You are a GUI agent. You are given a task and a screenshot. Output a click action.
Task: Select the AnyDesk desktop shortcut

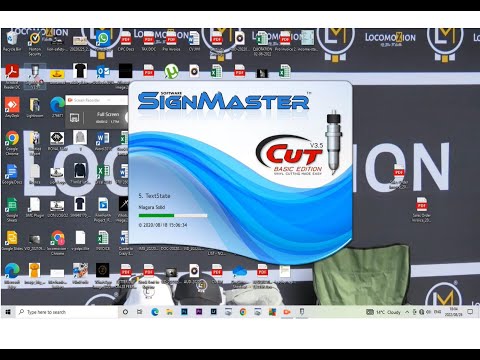point(12,107)
